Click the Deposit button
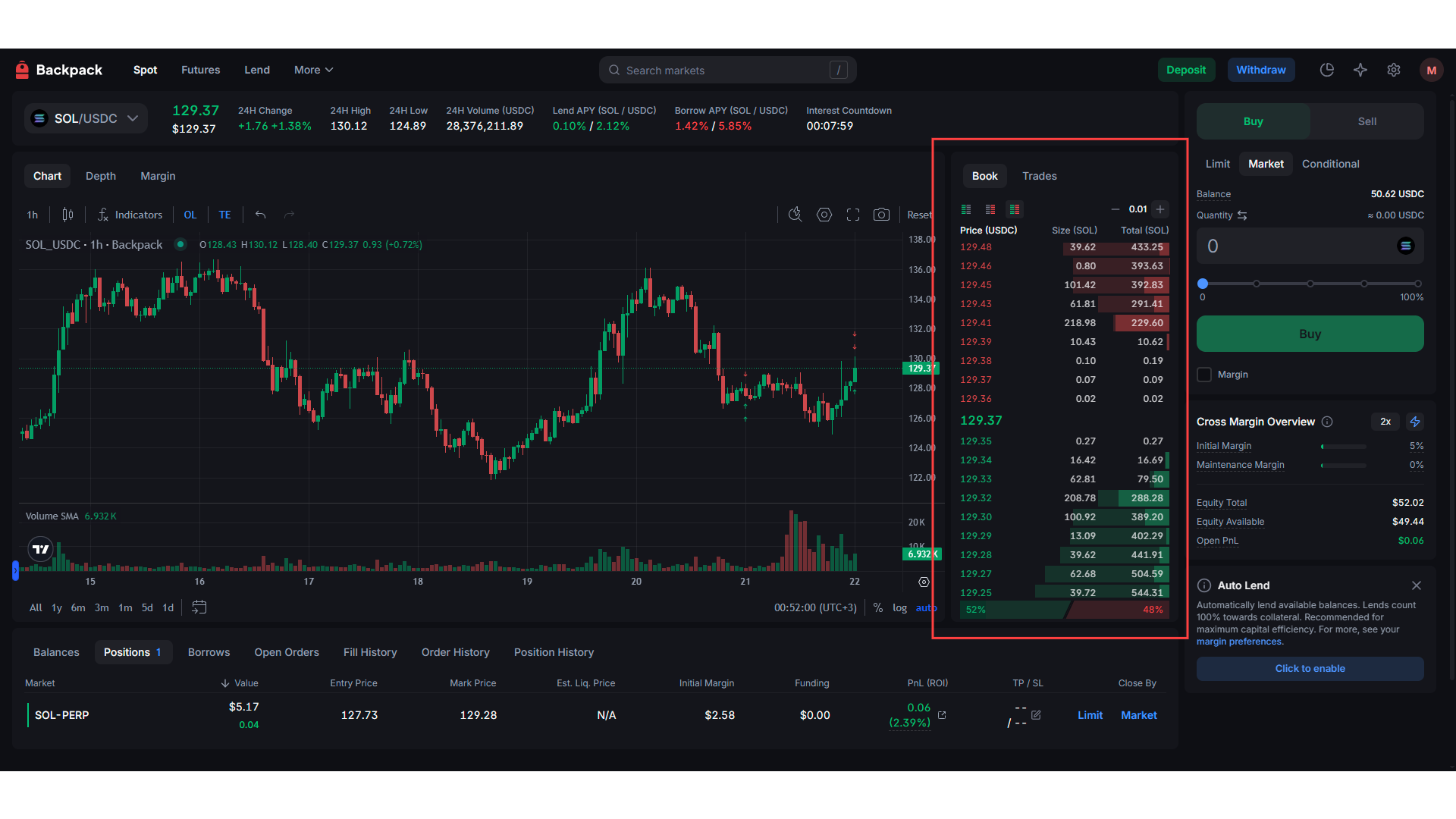The height and width of the screenshot is (819, 1456). (x=1186, y=70)
